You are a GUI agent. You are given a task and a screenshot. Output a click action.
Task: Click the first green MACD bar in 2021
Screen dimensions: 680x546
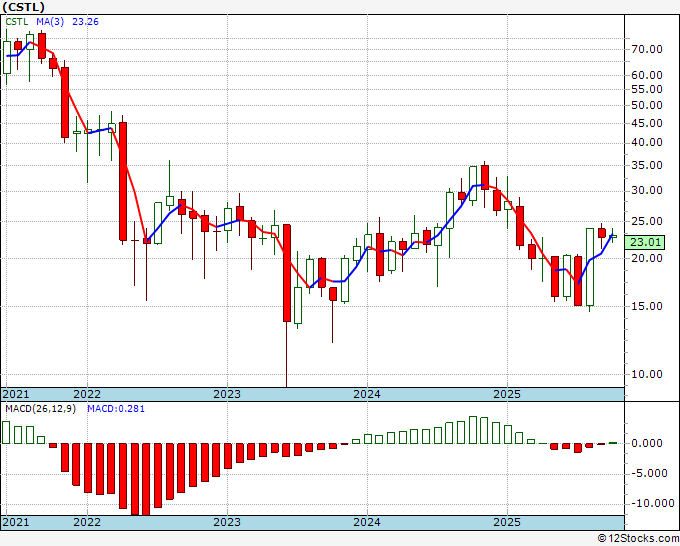[6, 432]
